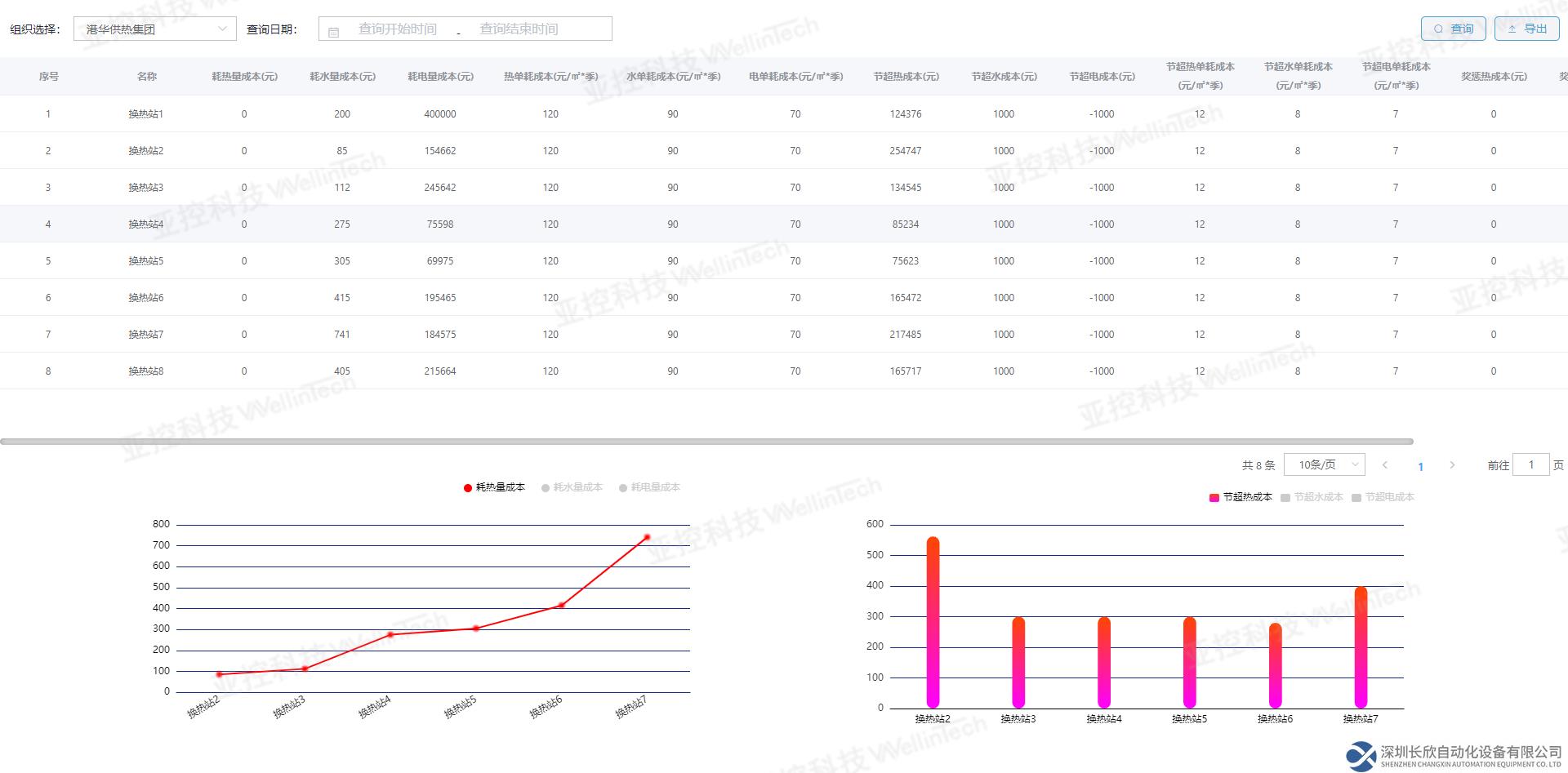
Task: Click data point for 换热站7 on line chart
Action: click(647, 537)
